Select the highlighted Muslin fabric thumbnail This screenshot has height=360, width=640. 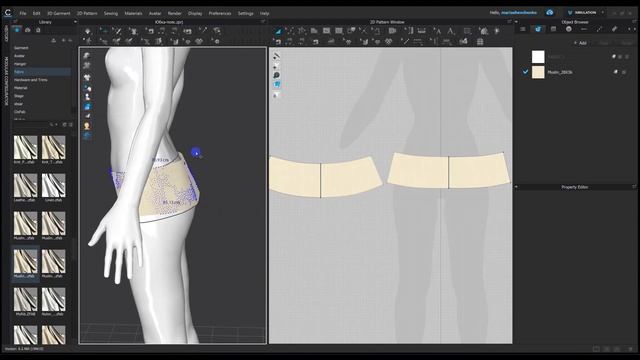click(x=25, y=264)
